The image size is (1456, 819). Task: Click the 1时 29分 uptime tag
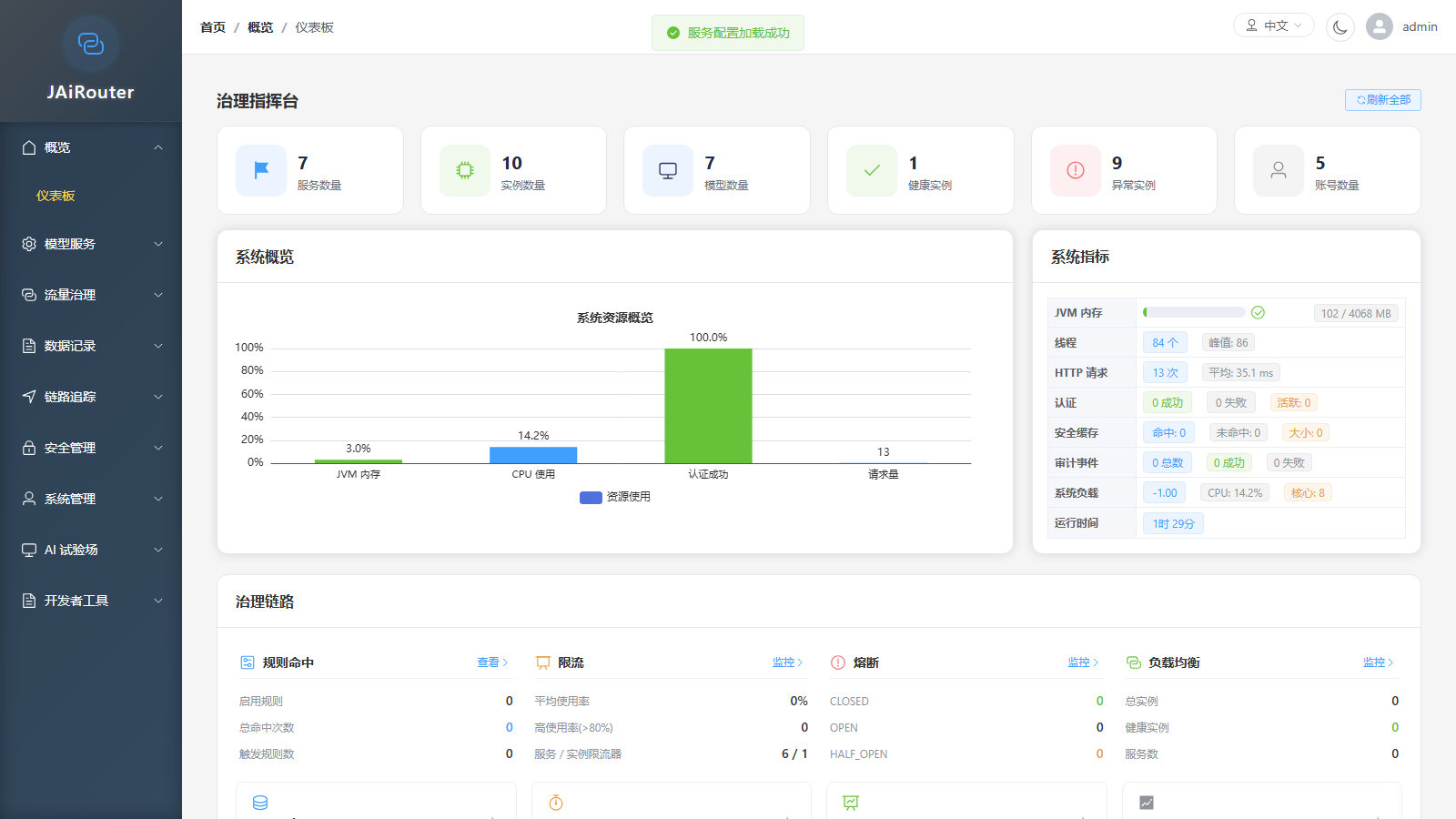point(1173,523)
